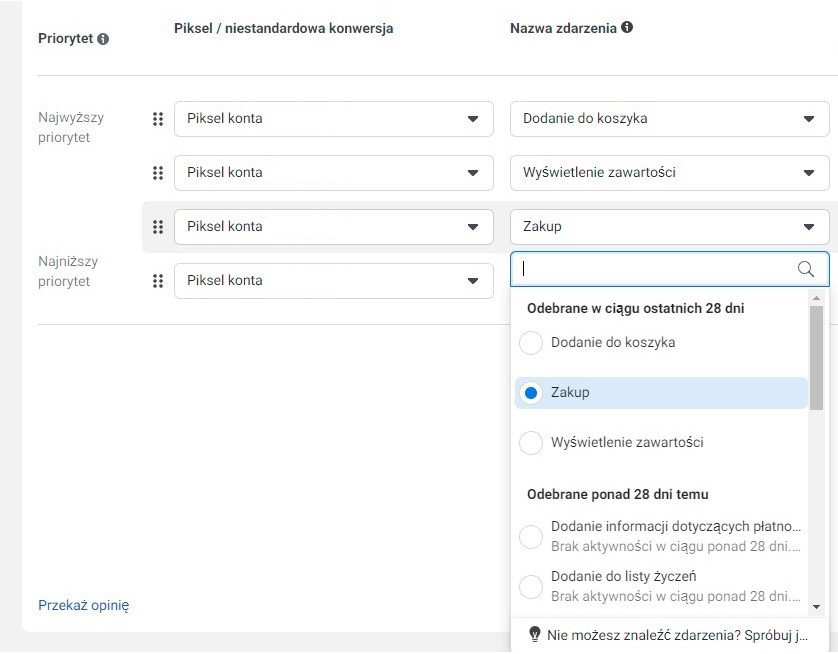Screen dimensions: 838x654
Task: Expand the Wyświetlenie zawartości event dropdown
Action: (670, 173)
